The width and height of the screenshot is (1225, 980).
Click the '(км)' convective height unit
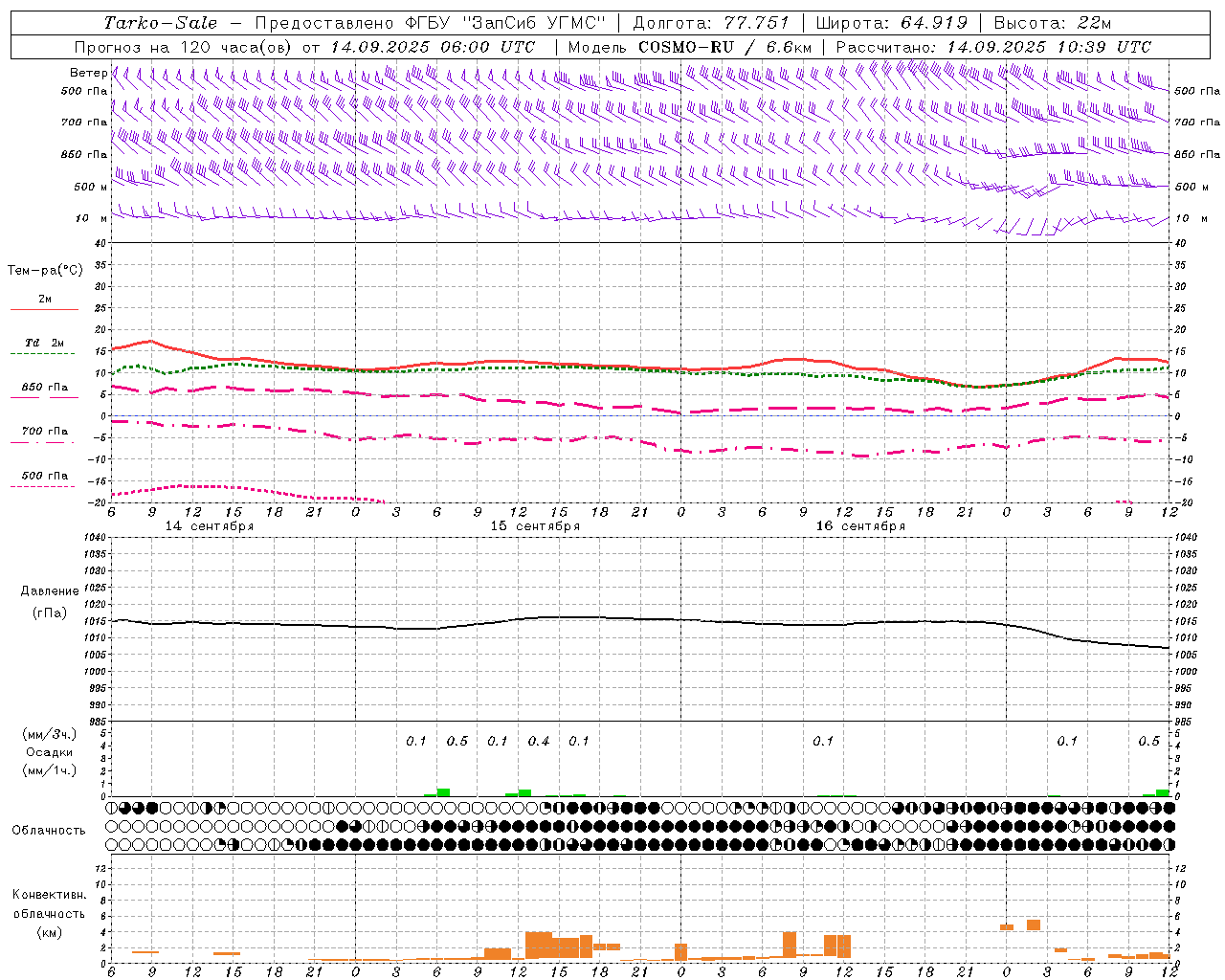[x=50, y=932]
